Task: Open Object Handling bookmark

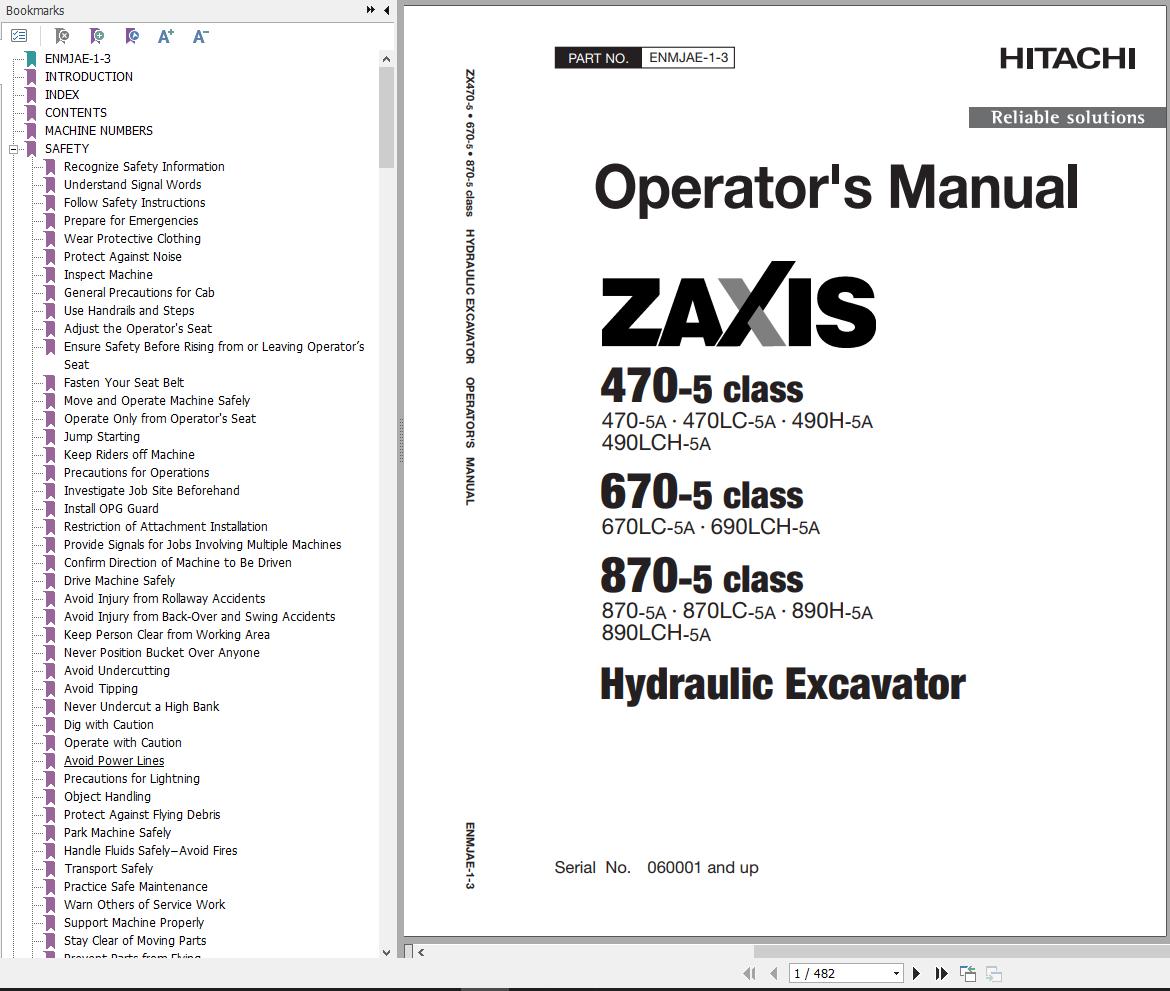Action: pyautogui.click(x=107, y=796)
